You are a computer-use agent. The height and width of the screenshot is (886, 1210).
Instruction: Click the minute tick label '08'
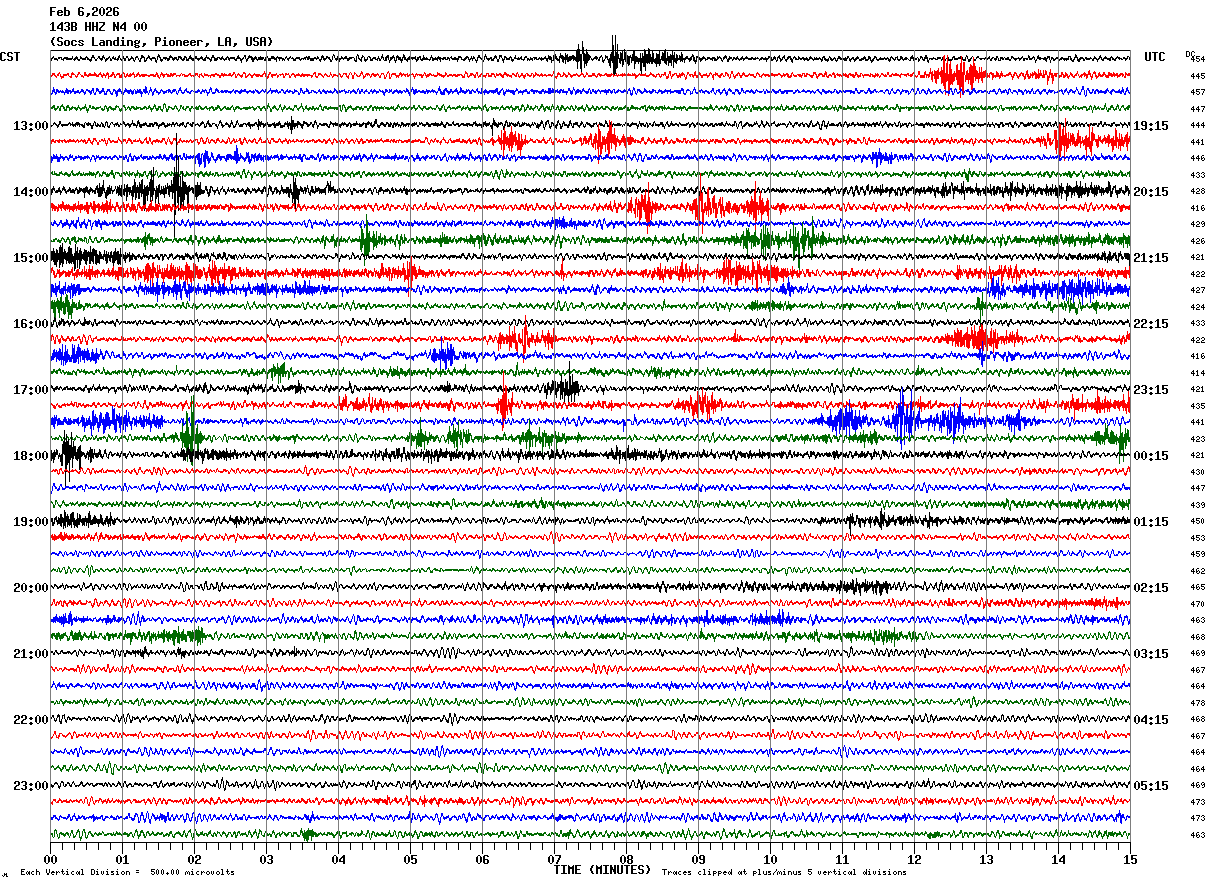[x=626, y=859]
